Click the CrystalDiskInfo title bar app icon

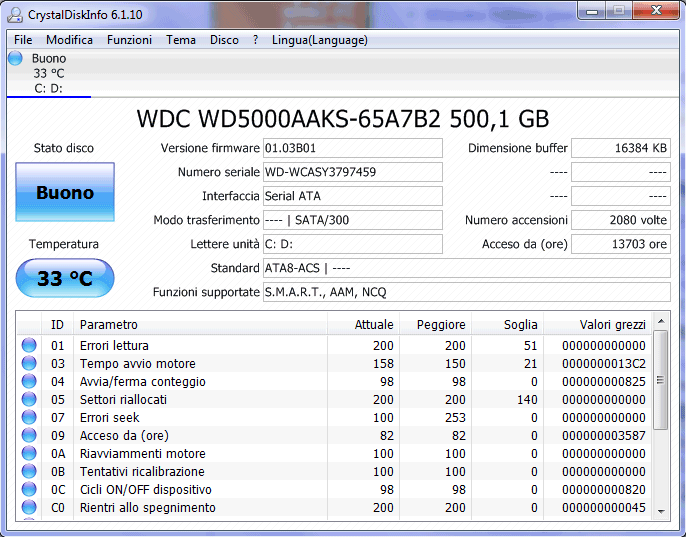(15, 14)
